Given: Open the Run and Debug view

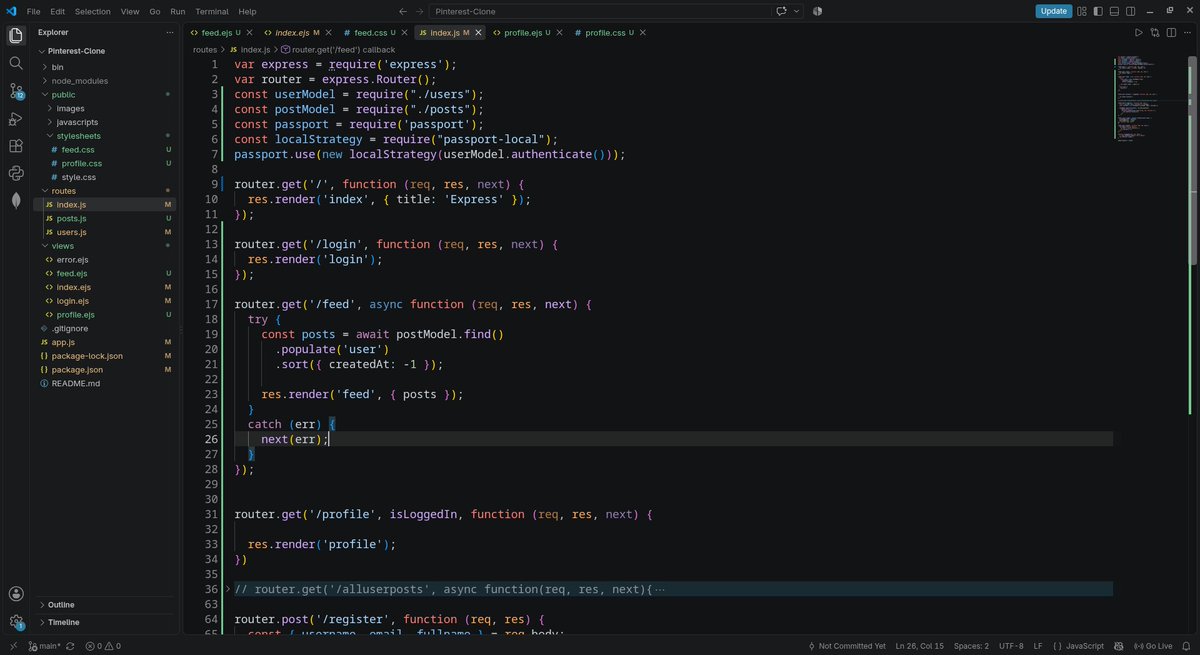Looking at the screenshot, I should pyautogui.click(x=16, y=119).
